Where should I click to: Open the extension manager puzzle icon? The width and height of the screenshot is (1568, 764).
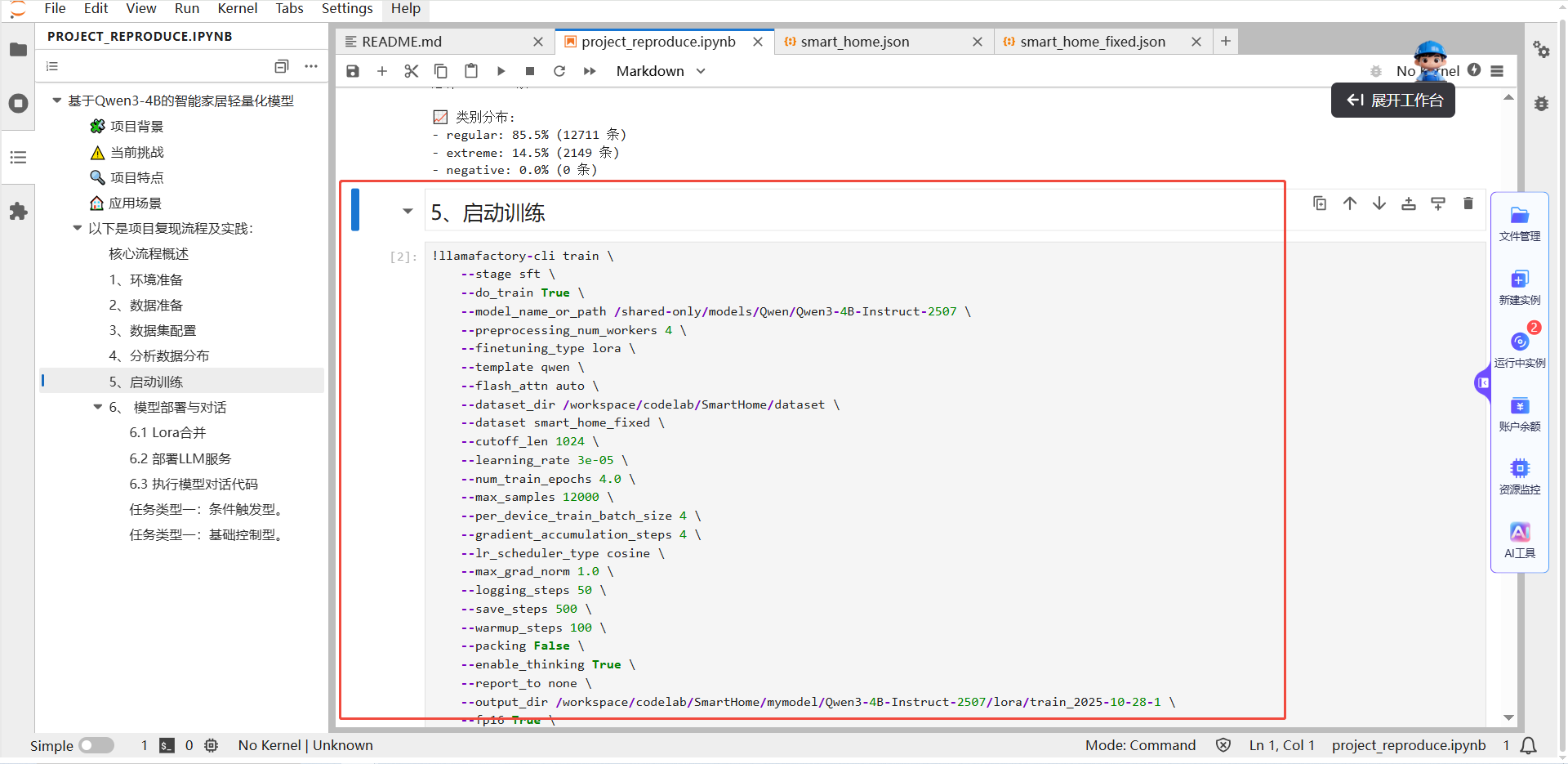pos(18,212)
